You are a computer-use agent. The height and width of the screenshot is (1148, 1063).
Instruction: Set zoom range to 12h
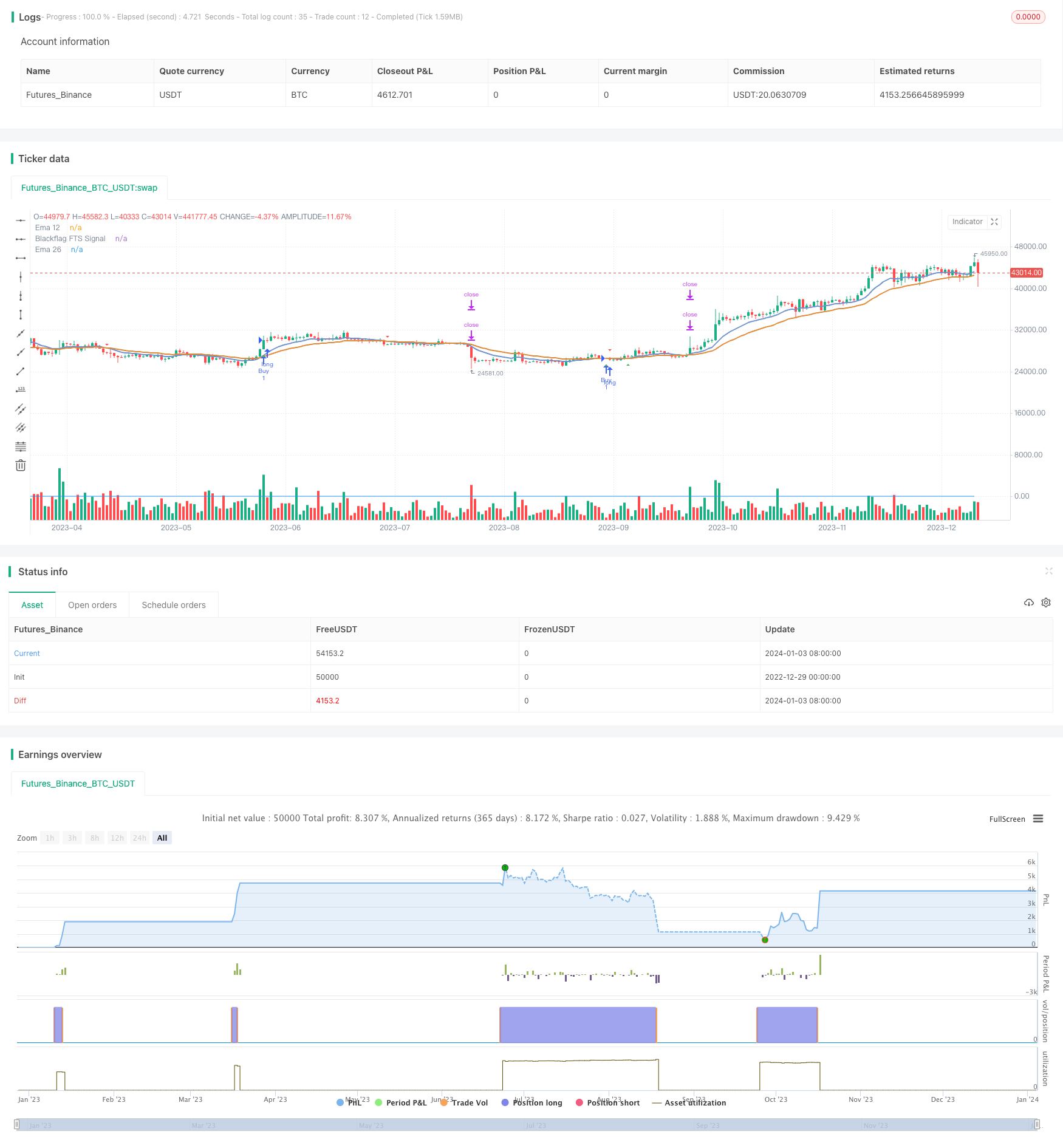pyautogui.click(x=117, y=838)
